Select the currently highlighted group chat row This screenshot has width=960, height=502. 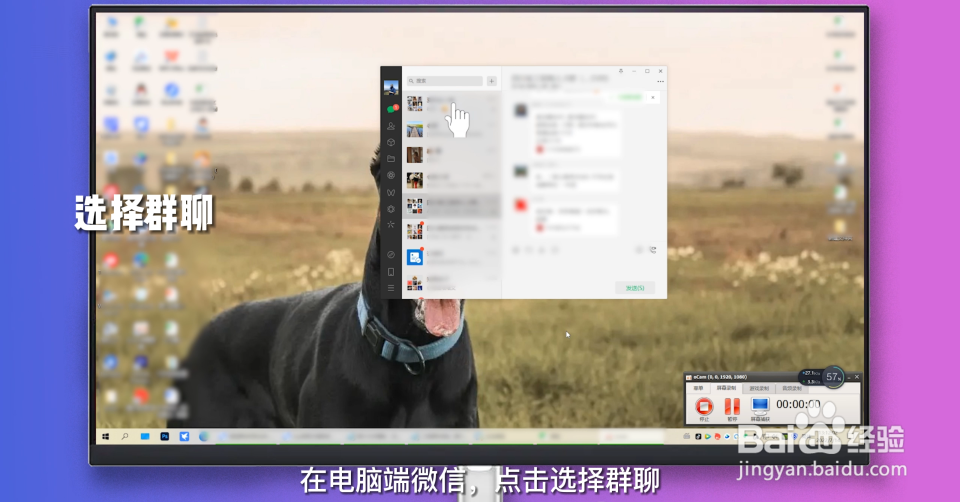click(451, 206)
